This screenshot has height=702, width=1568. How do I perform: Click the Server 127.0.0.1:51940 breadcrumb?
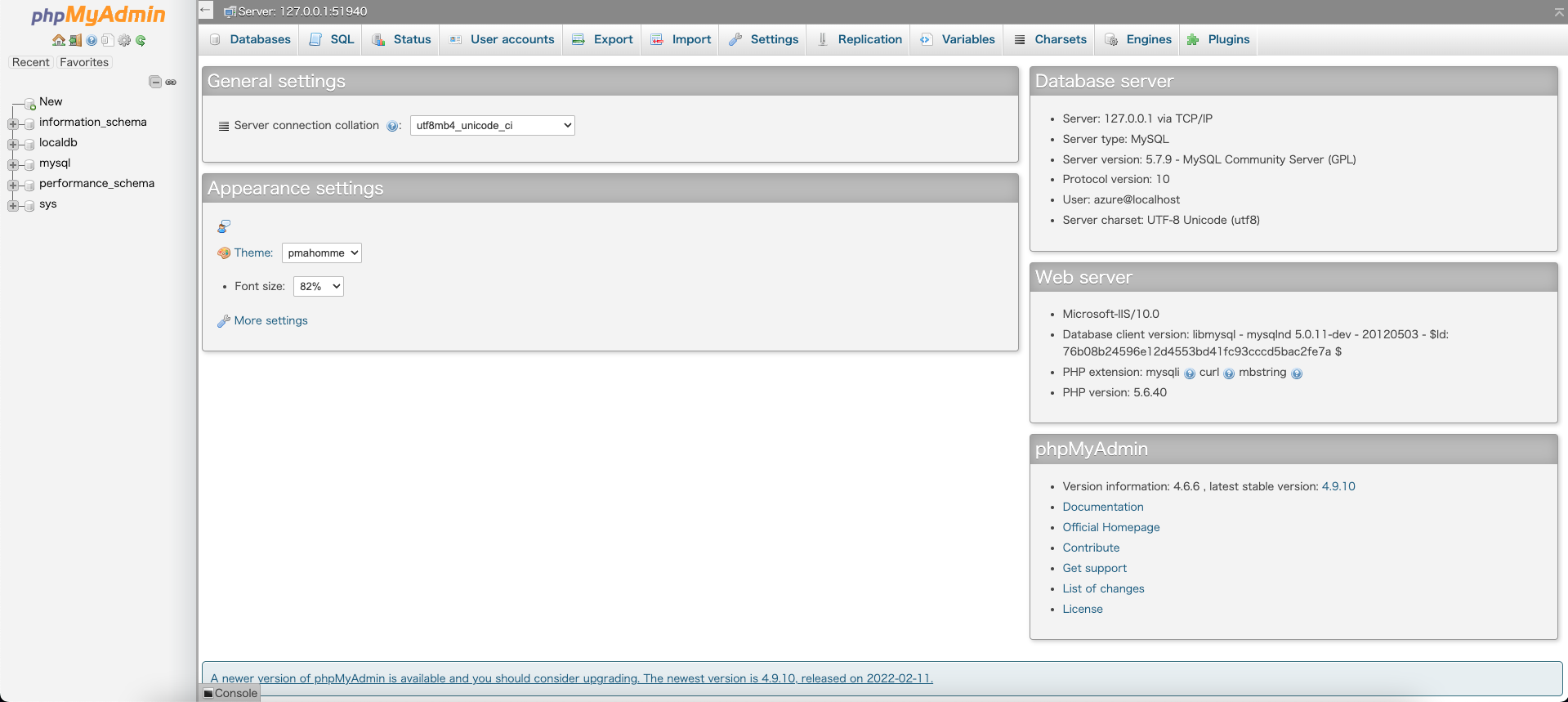click(x=302, y=11)
